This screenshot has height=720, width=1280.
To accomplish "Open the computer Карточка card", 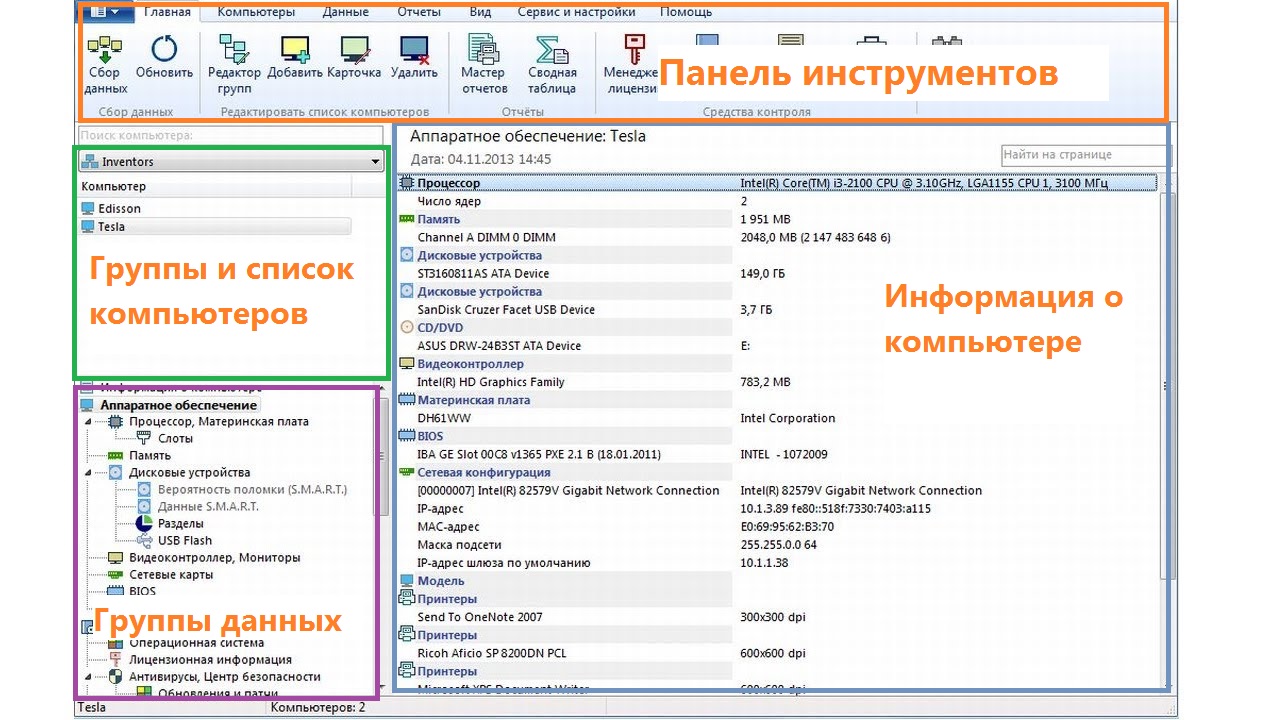I will pyautogui.click(x=354, y=50).
